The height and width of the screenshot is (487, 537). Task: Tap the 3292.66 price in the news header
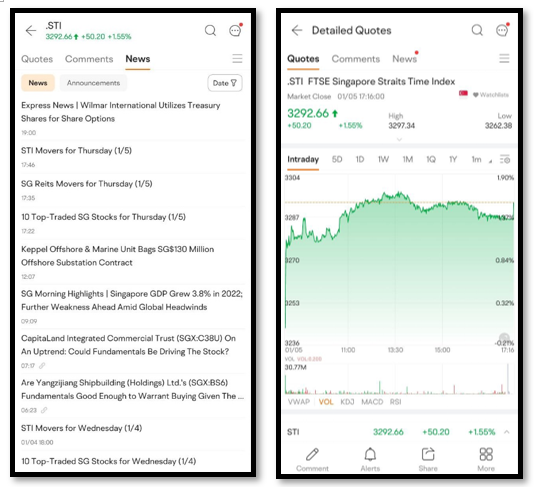pyautogui.click(x=59, y=37)
